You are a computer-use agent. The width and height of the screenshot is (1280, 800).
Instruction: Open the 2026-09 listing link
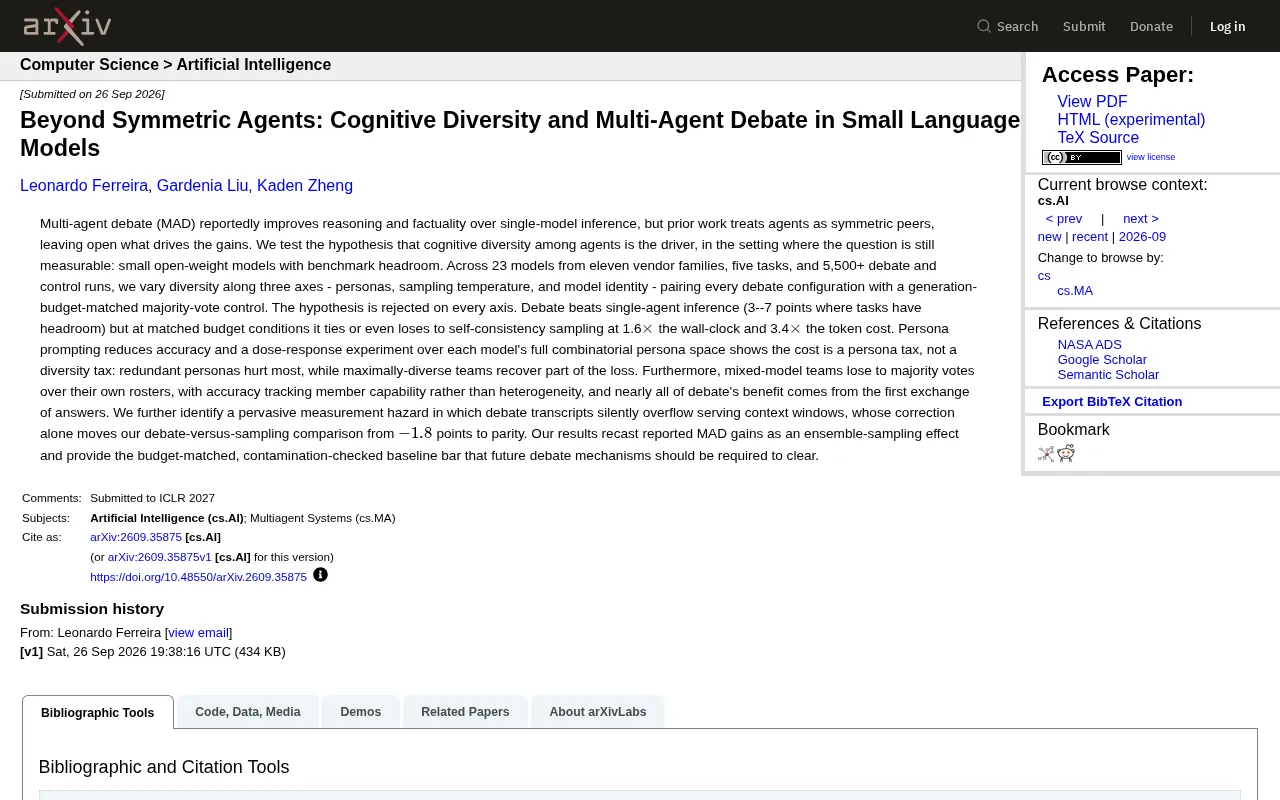click(x=1142, y=237)
